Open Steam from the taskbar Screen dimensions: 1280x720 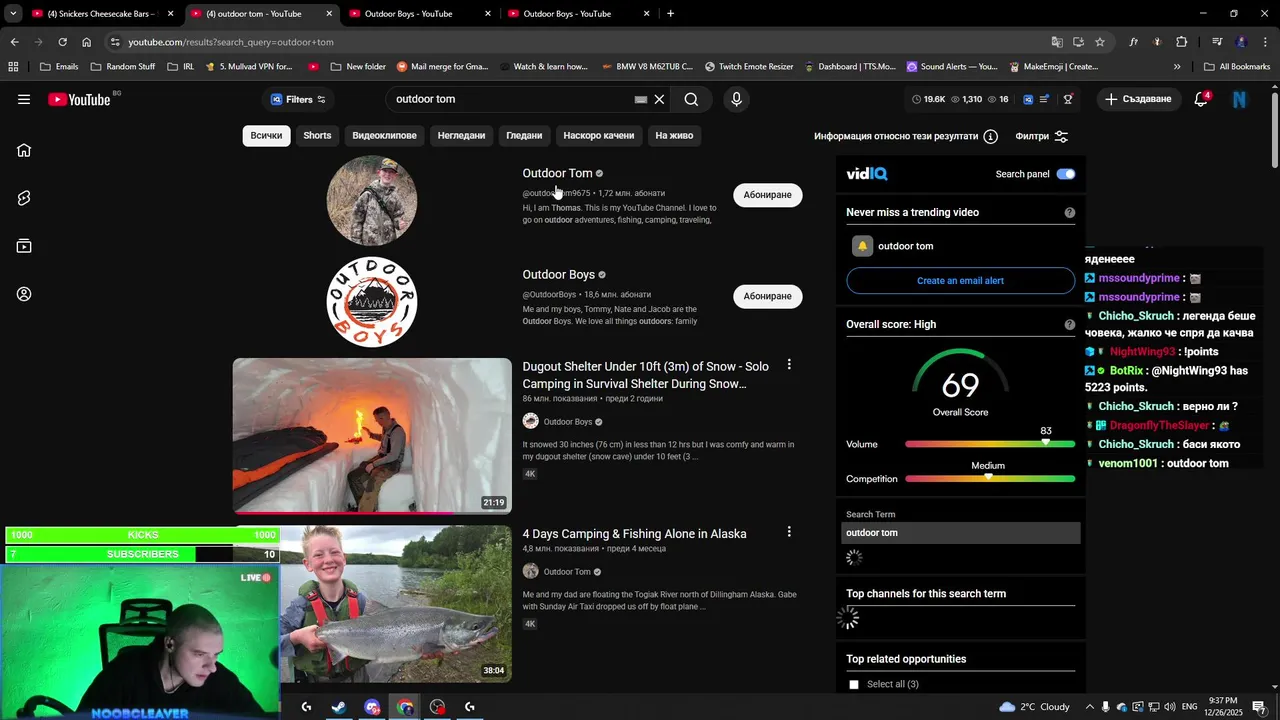[339, 707]
